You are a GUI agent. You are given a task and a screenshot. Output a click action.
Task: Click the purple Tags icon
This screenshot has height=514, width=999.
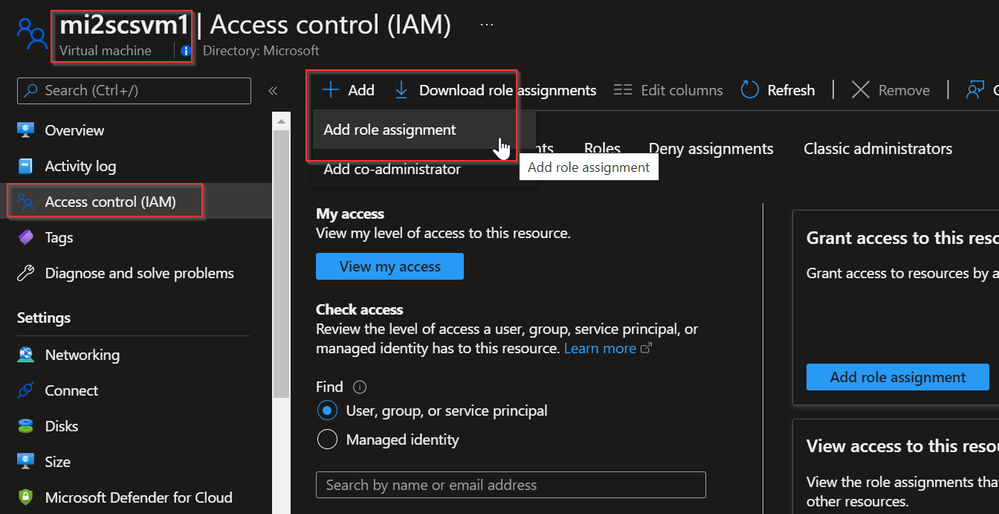(x=25, y=238)
